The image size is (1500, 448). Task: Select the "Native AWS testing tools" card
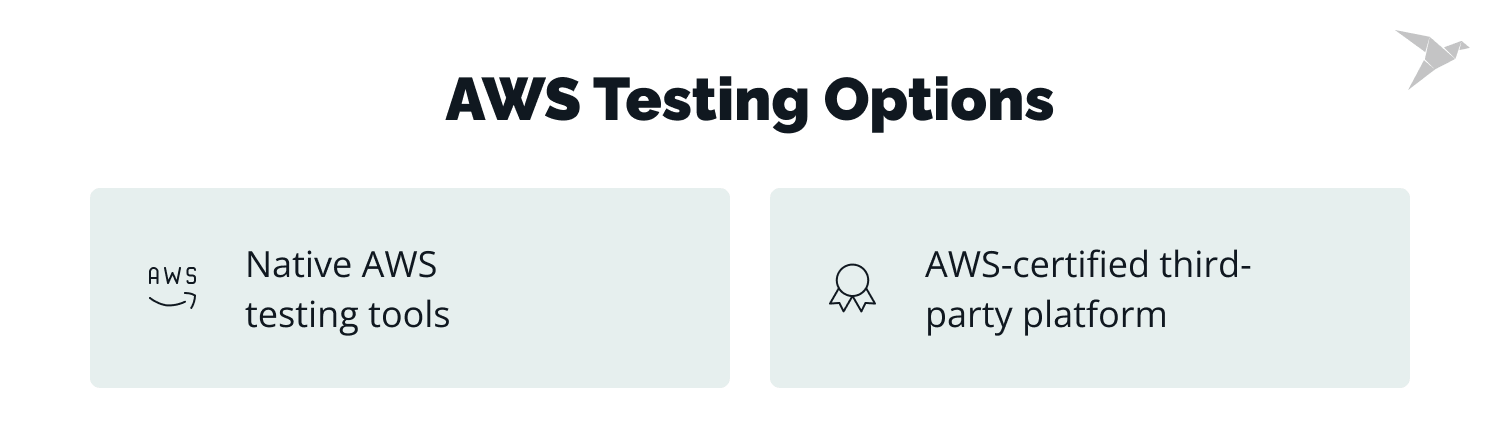click(x=410, y=288)
